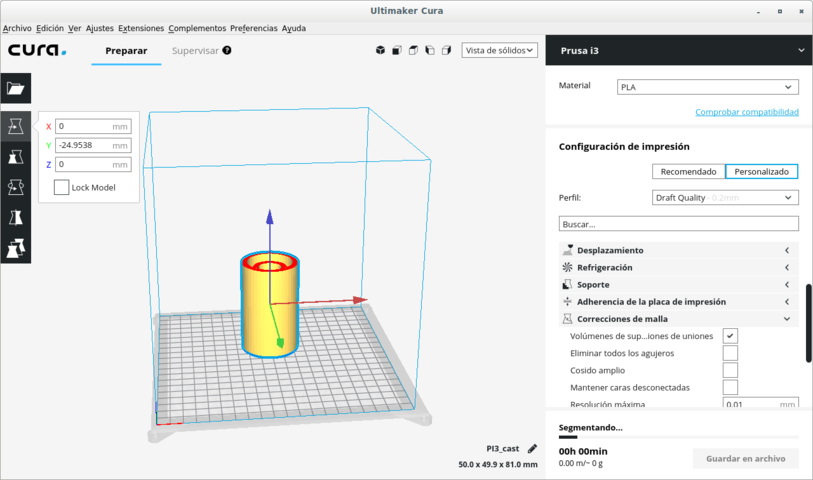Viewport: 813px width, 480px height.
Task: Select the Rotate tool in sidebar
Action: point(16,187)
